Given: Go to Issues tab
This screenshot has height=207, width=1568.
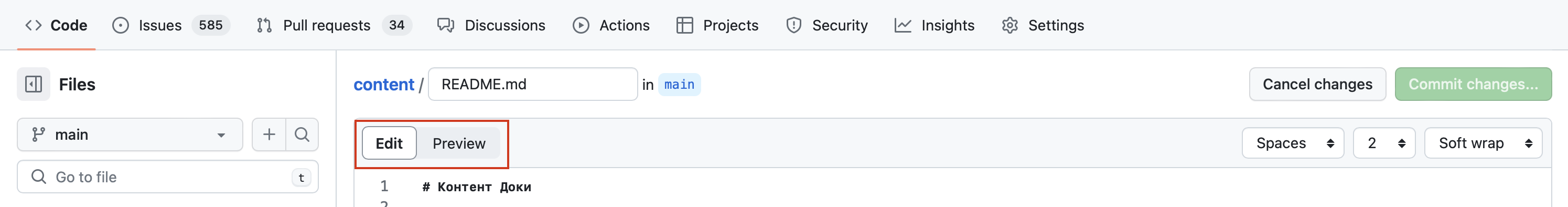Looking at the screenshot, I should (171, 25).
